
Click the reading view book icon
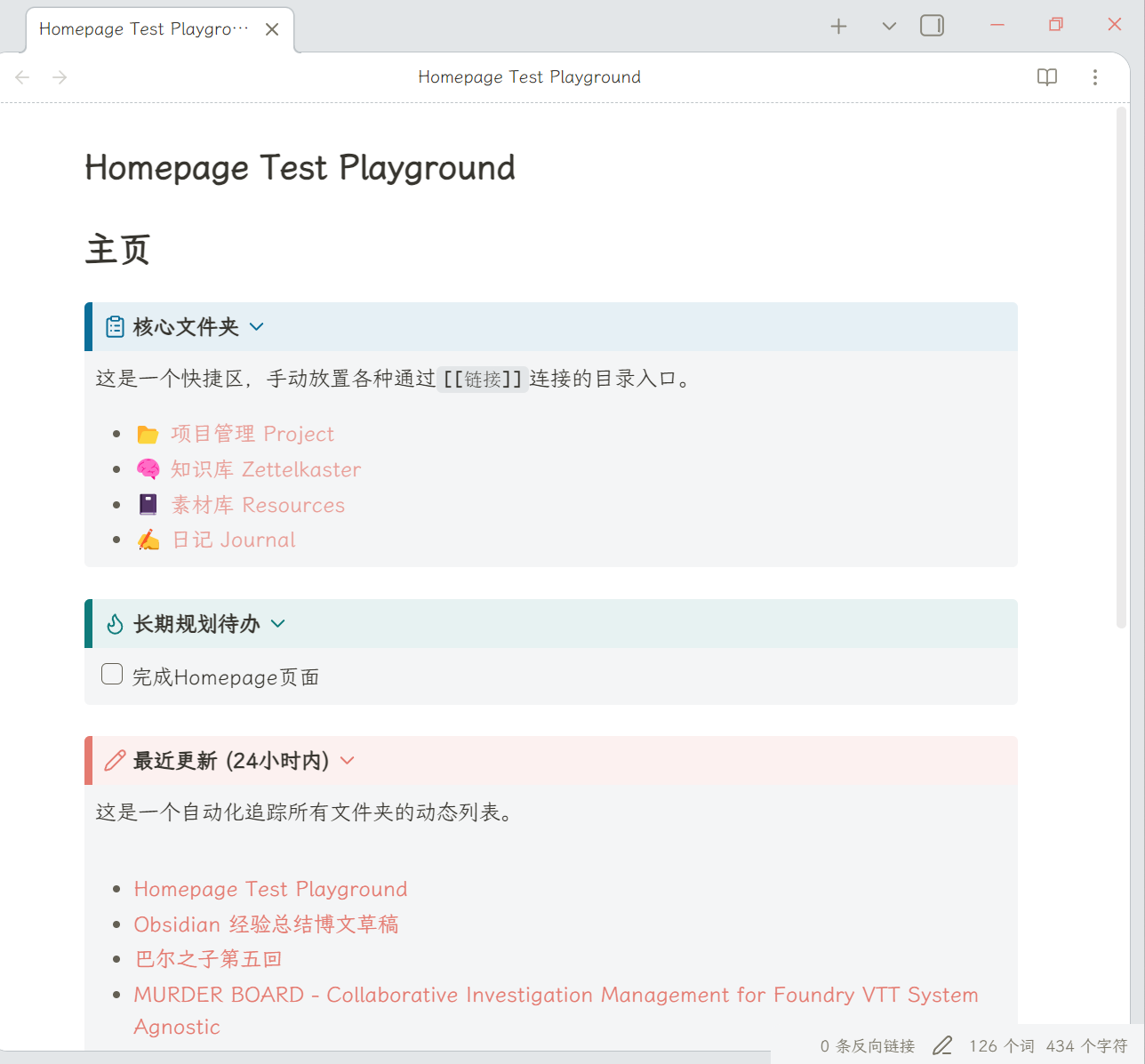pos(1047,77)
